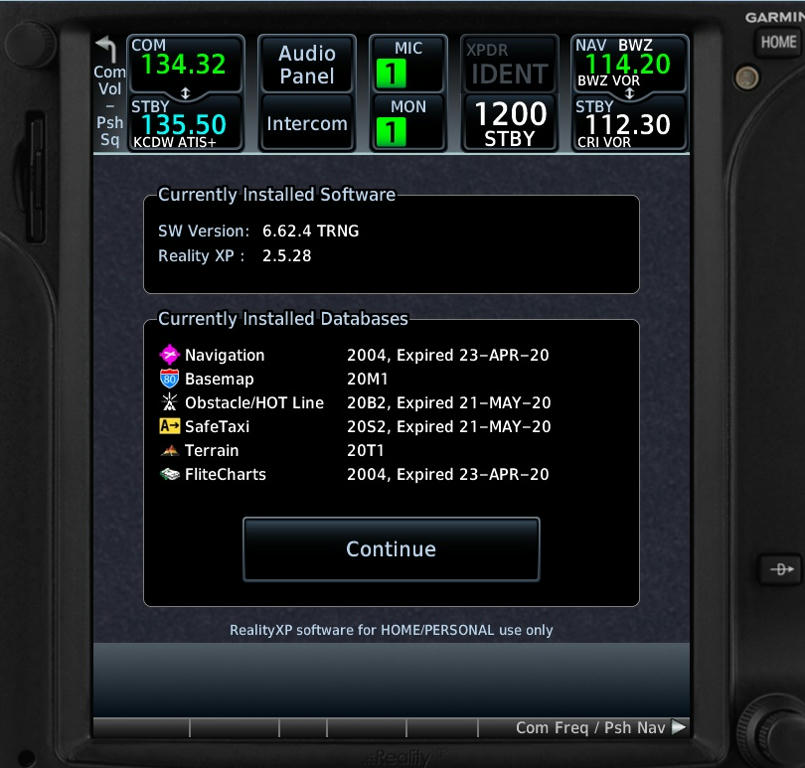
Task: Click the Direct-To bezel key
Action: [x=781, y=569]
